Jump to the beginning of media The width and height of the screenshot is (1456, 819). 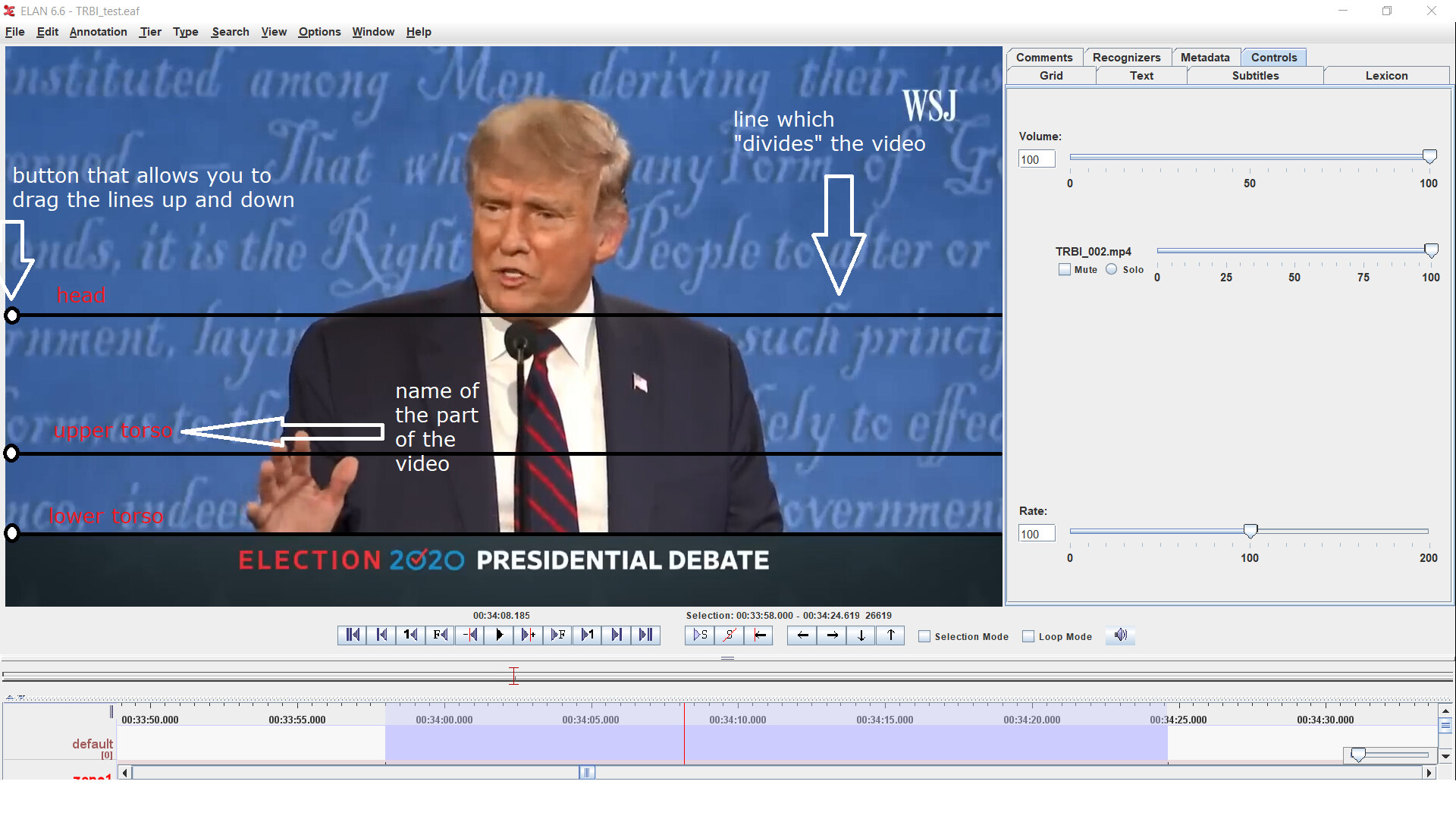pos(353,635)
